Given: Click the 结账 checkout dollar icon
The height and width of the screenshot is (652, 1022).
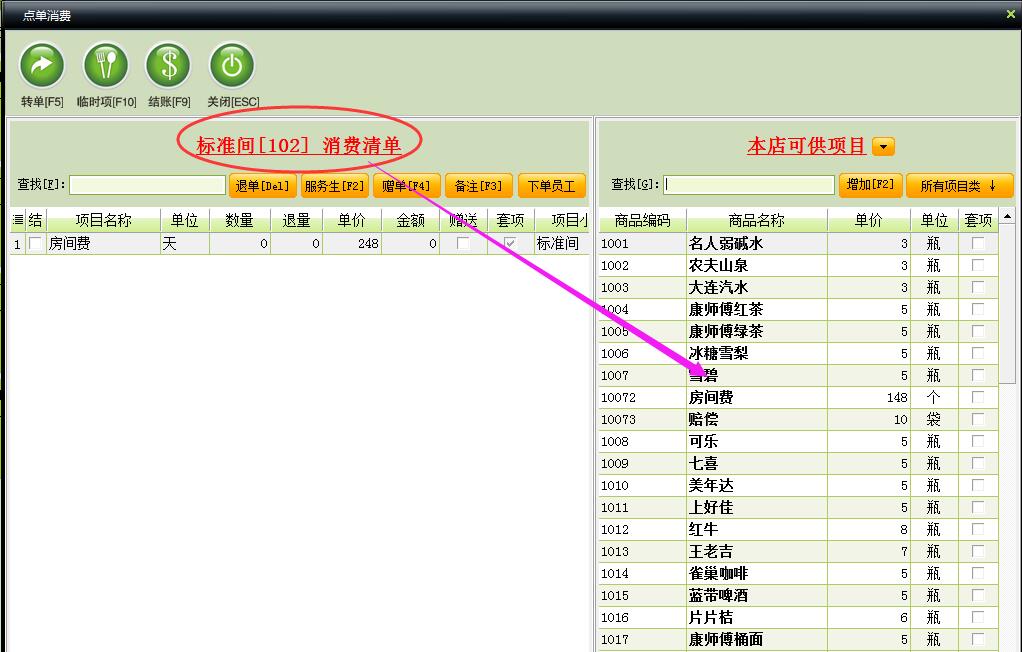Looking at the screenshot, I should (x=168, y=67).
